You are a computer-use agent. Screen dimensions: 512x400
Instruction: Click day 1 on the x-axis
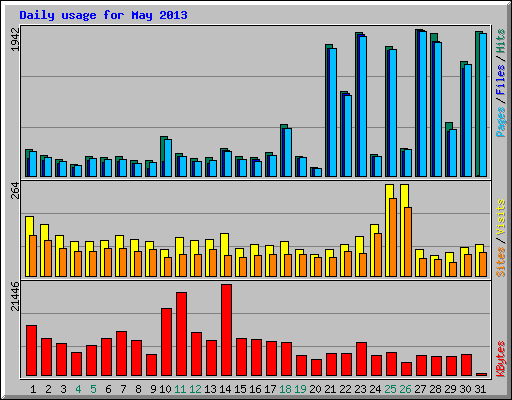[x=33, y=389]
